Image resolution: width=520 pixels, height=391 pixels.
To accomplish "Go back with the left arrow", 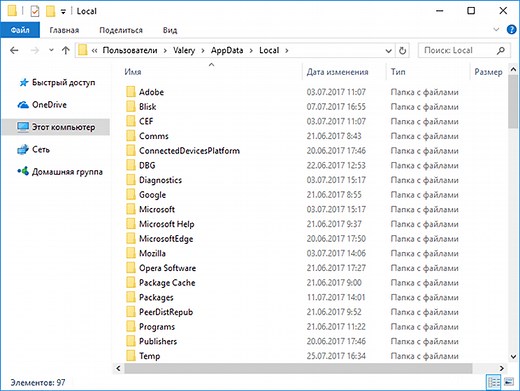I will tap(14, 50).
